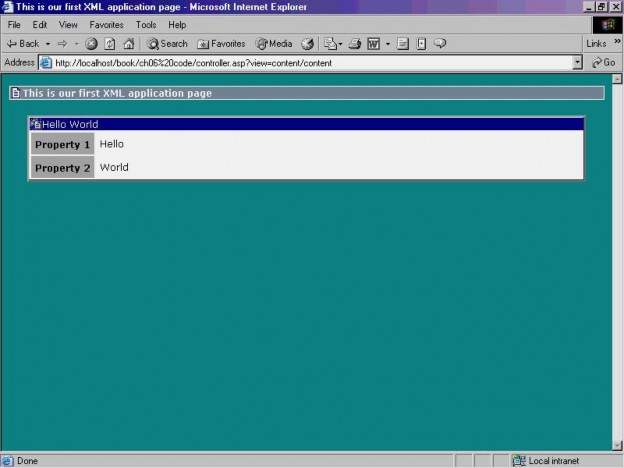Open the Search pane
This screenshot has width=624, height=468.
[x=167, y=44]
